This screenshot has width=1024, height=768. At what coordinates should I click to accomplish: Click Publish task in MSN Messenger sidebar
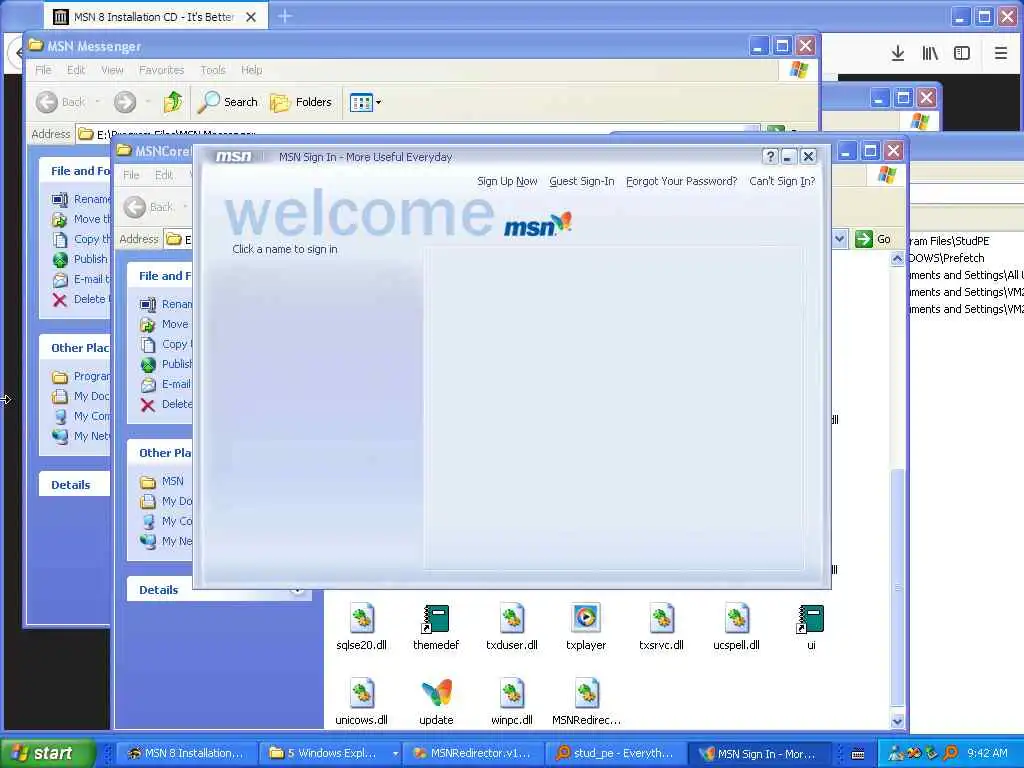pos(80,259)
